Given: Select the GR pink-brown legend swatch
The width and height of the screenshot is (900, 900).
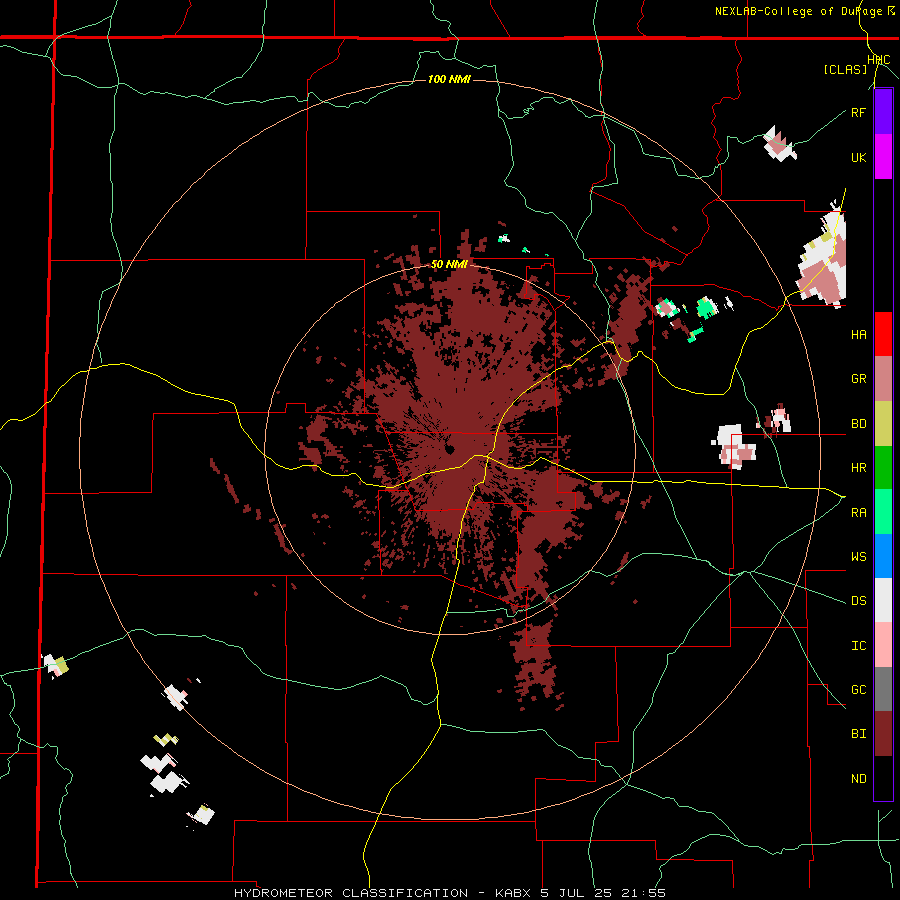Looking at the screenshot, I should pos(883,378).
